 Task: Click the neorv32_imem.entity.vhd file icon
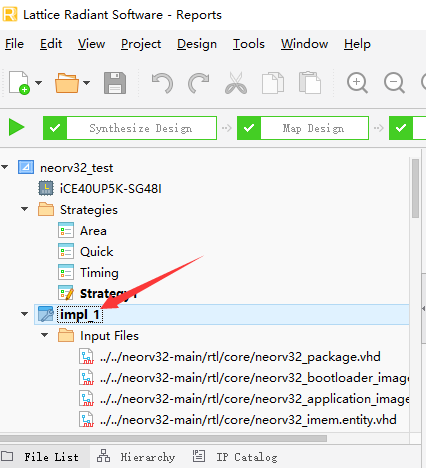click(86, 420)
